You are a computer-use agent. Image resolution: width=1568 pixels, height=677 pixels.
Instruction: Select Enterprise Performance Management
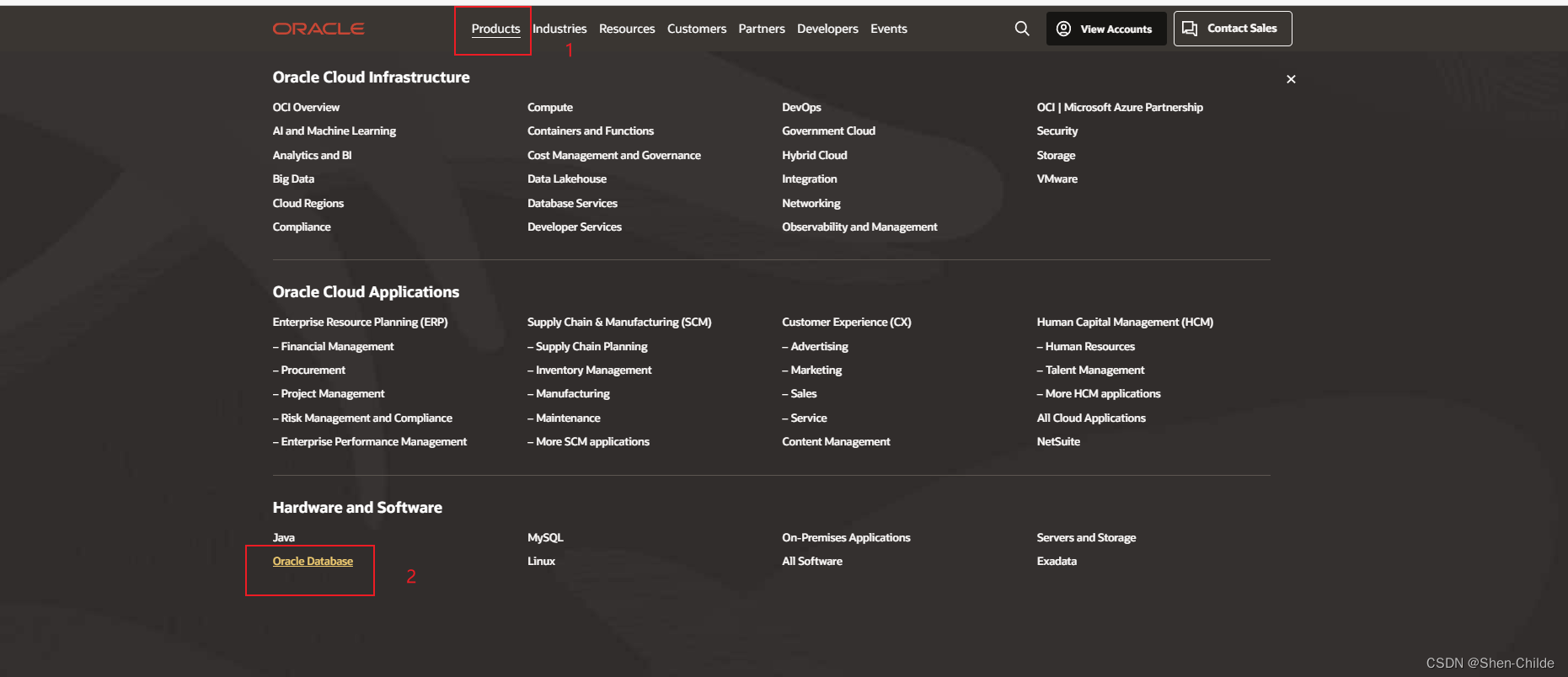pyautogui.click(x=369, y=441)
